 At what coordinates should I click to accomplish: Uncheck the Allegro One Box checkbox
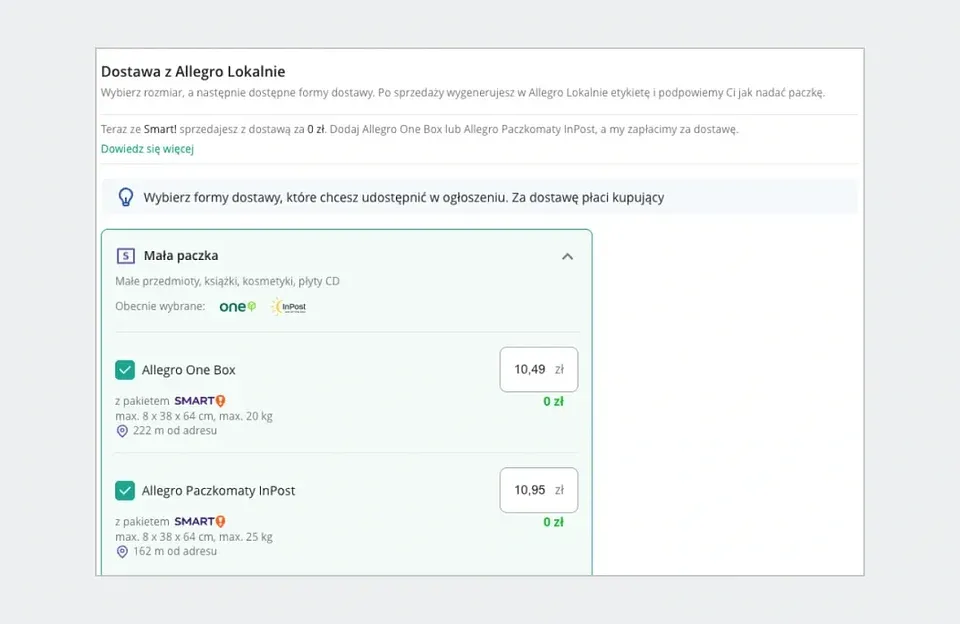click(x=125, y=370)
